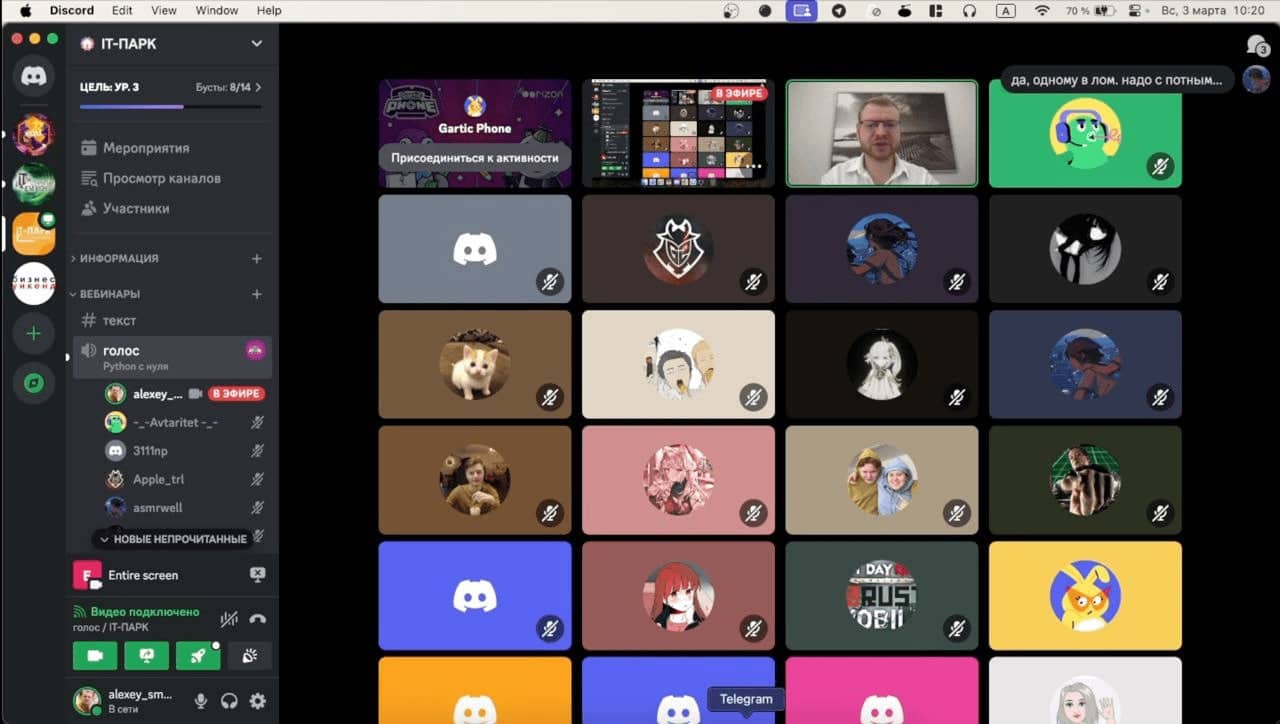1280x724 pixels.
Task: Select user Apple_trl in voice list
Action: [x=184, y=479]
